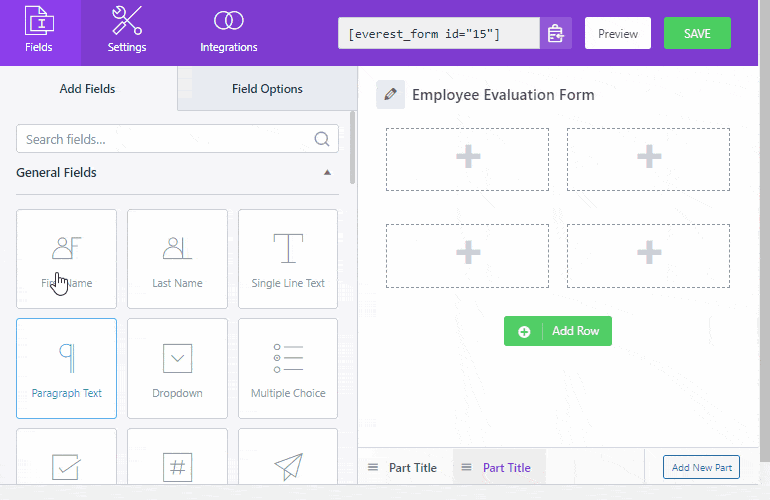Viewport: 770px width, 500px height.
Task: Add field to top-left column placeholder
Action: click(468, 159)
